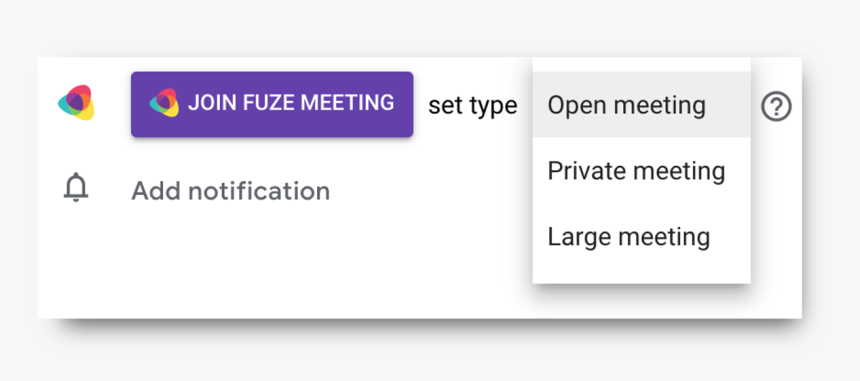The width and height of the screenshot is (860, 381).
Task: Click the notification bell icon
Action: [76, 187]
